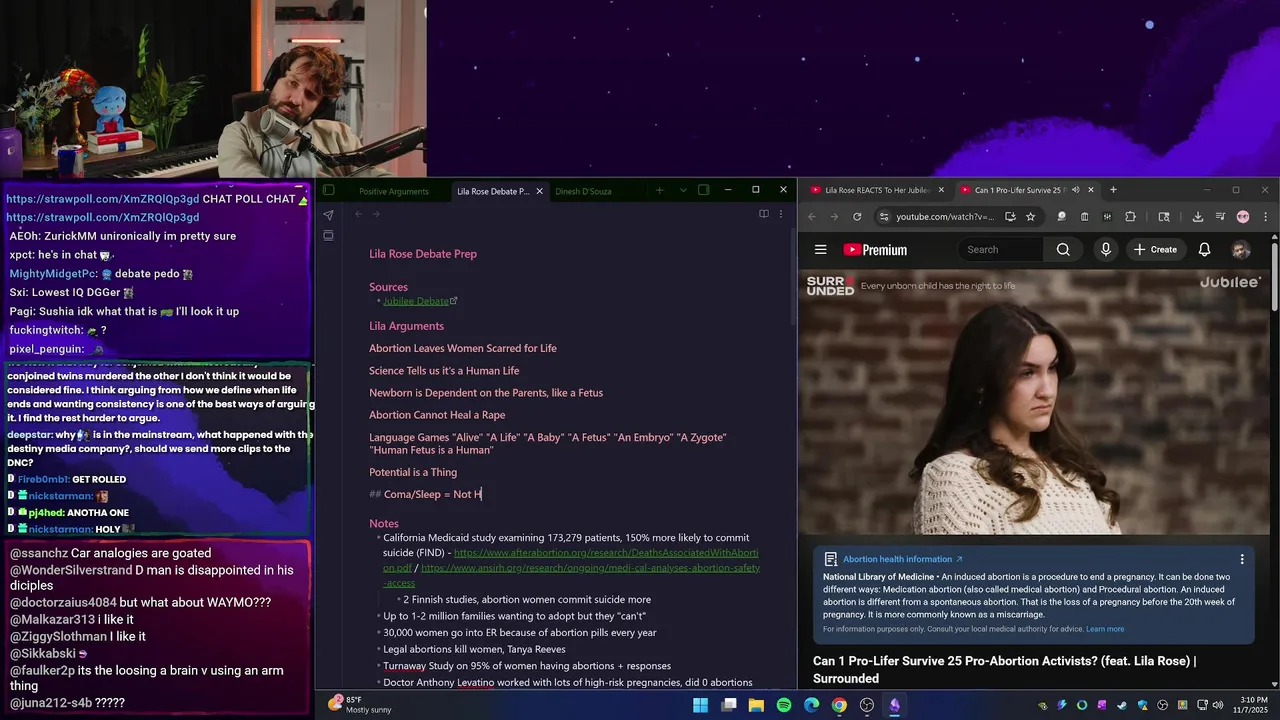This screenshot has height=720, width=1280.
Task: Open Abortion health information panel link
Action: coord(902,559)
